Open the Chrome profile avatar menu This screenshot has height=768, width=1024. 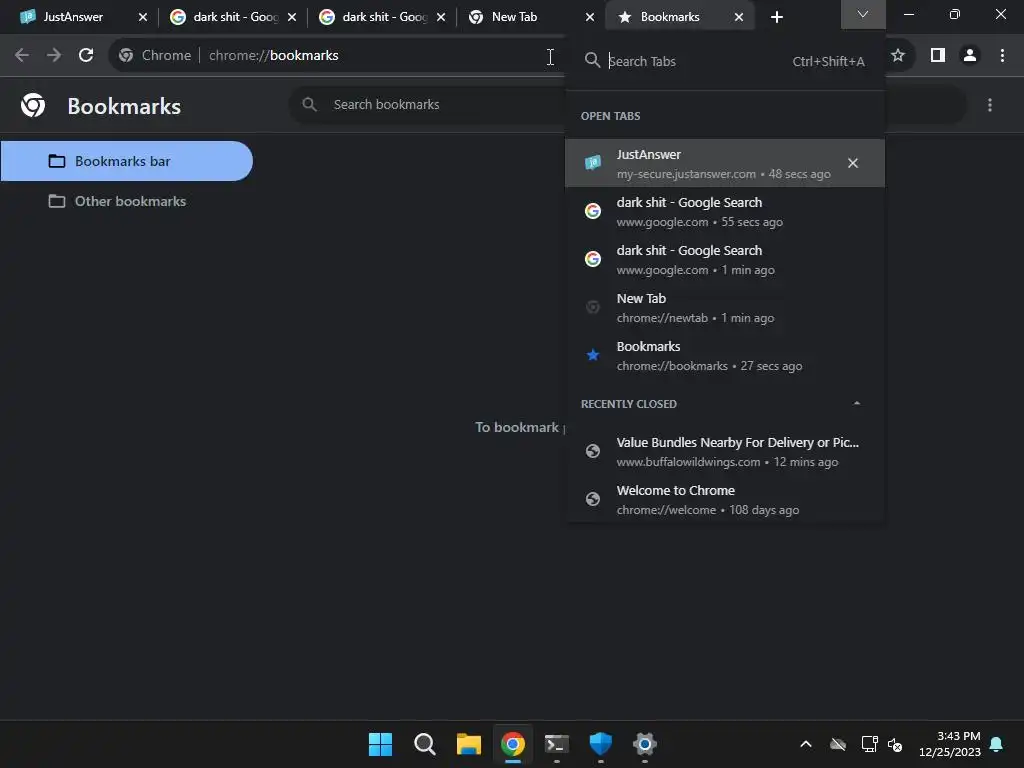(970, 56)
